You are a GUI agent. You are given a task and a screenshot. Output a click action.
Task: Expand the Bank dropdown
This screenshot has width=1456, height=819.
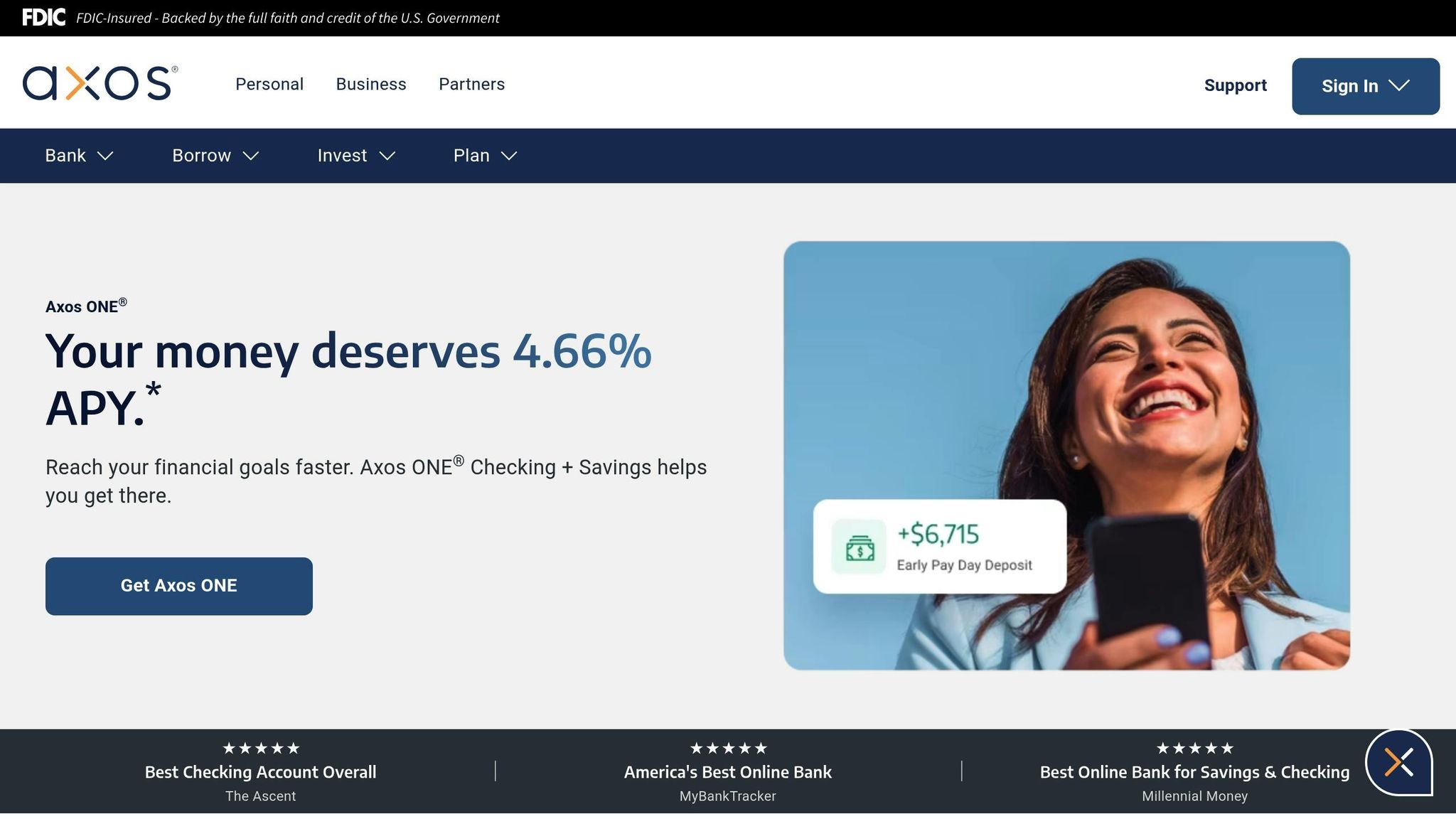tap(79, 156)
